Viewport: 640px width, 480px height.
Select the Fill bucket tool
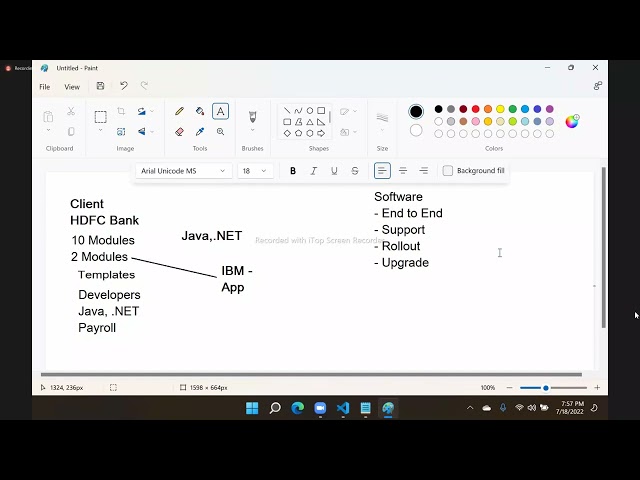pos(200,111)
